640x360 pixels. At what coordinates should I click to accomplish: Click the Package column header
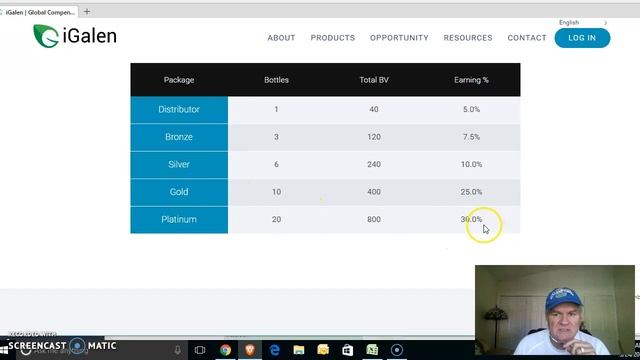pyautogui.click(x=179, y=80)
